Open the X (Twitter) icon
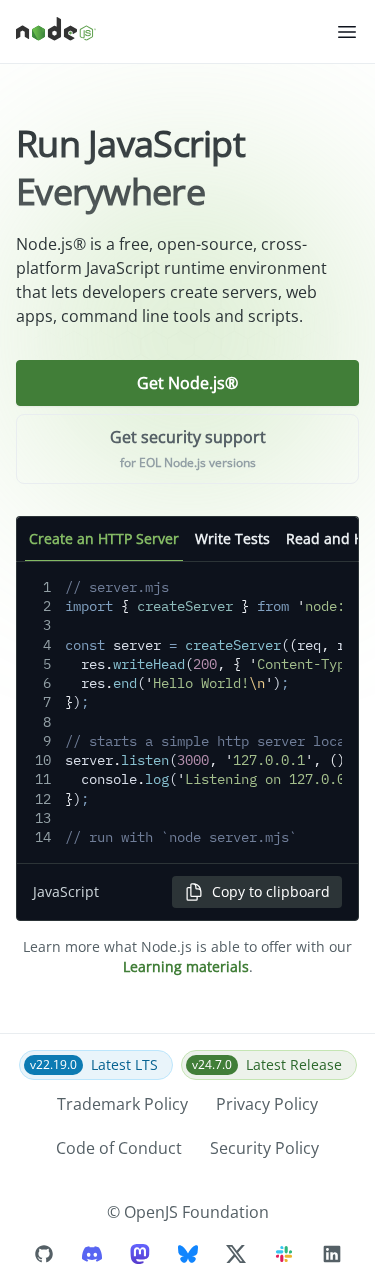Image resolution: width=375 pixels, height=1288 pixels. pos(236,1254)
